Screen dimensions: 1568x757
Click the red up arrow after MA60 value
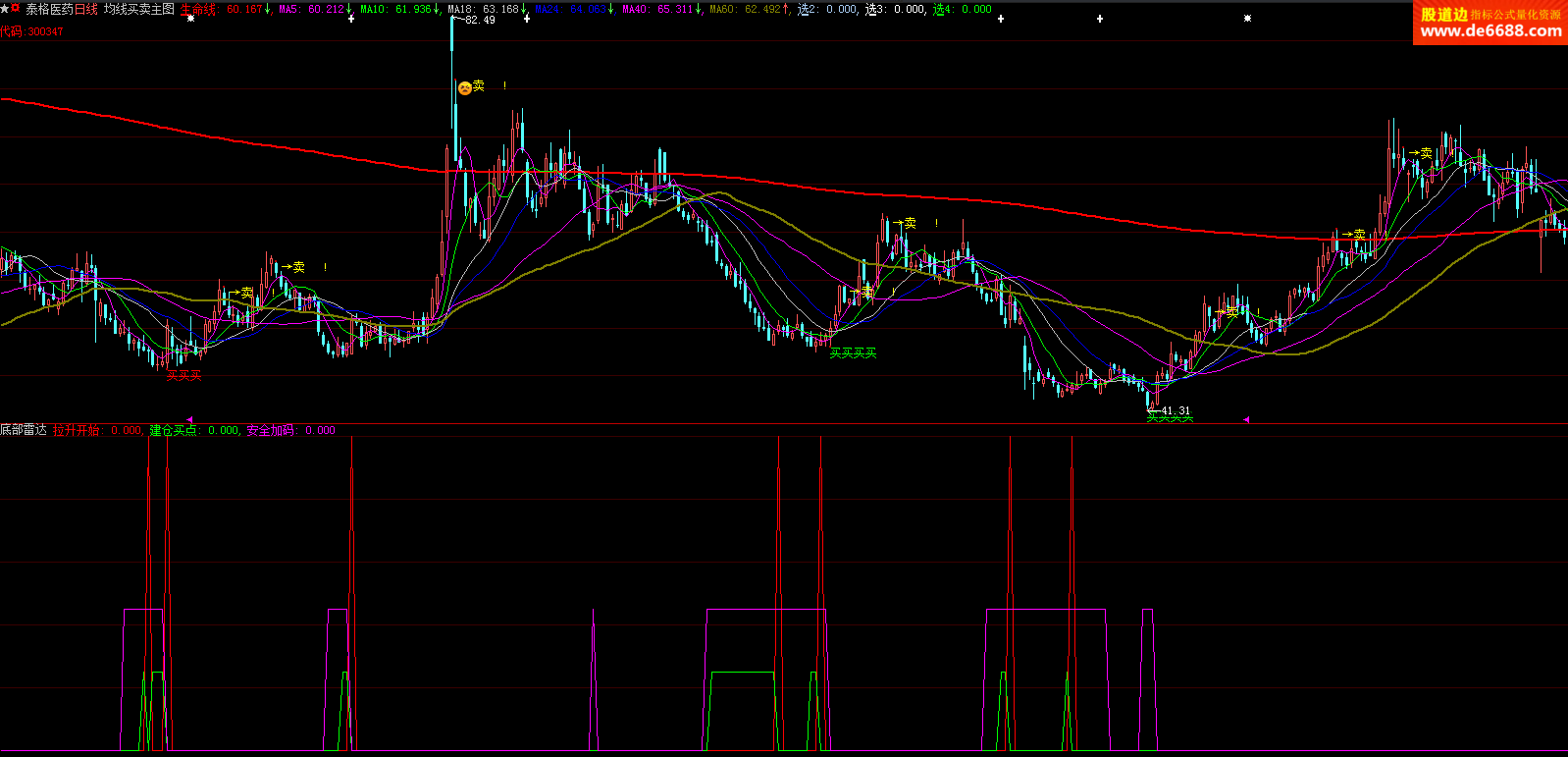(786, 9)
